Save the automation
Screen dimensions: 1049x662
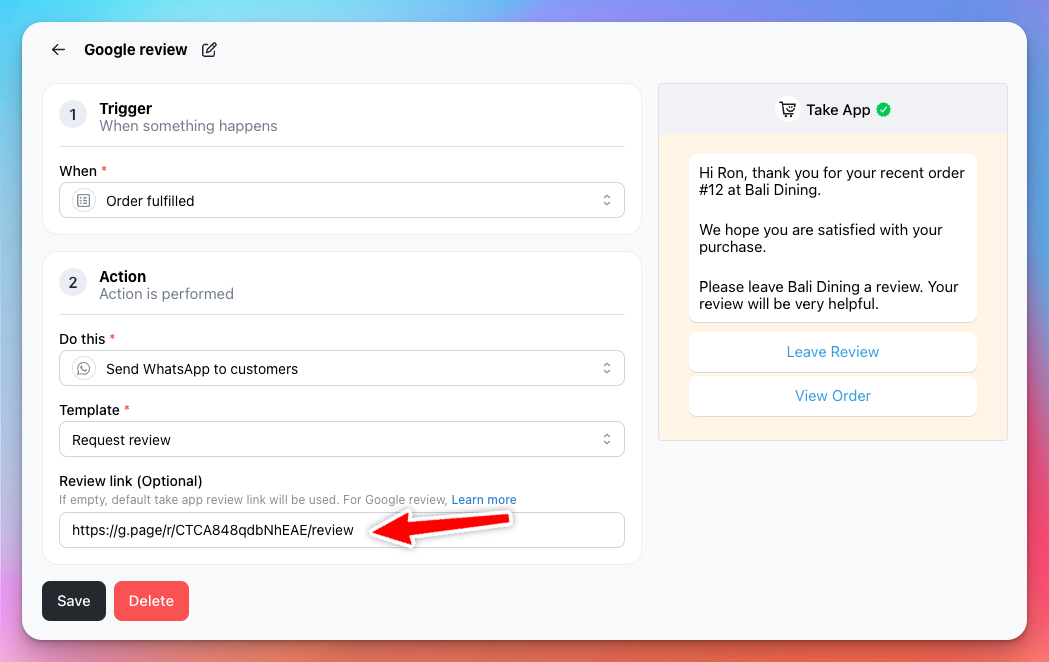tap(74, 600)
